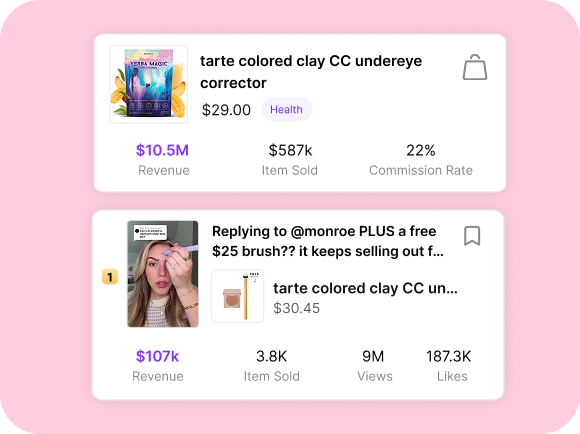
Task: Click the comment reply sticker on video
Action: [150, 232]
